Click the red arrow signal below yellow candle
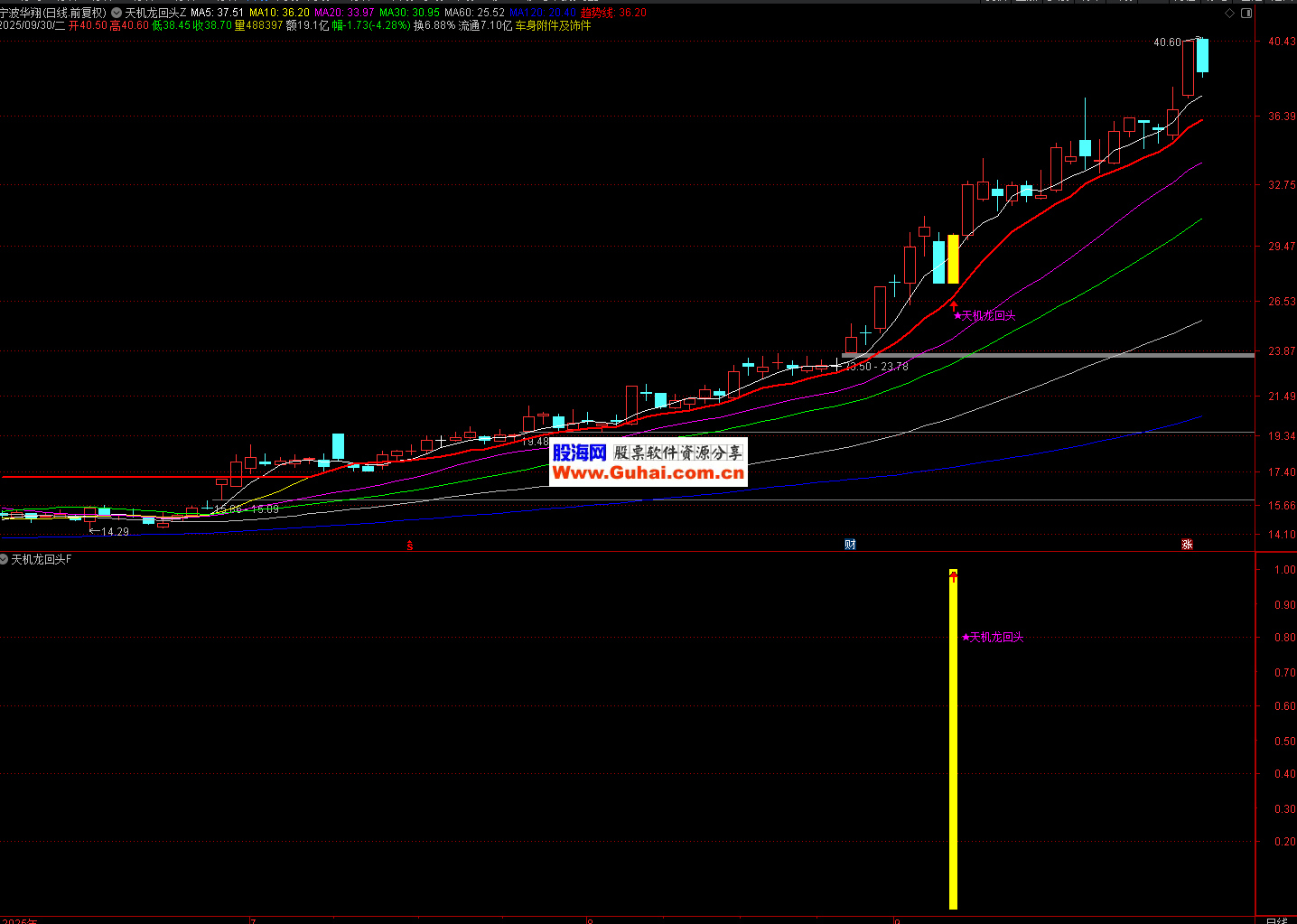This screenshot has height=924, width=1297. coord(954,306)
